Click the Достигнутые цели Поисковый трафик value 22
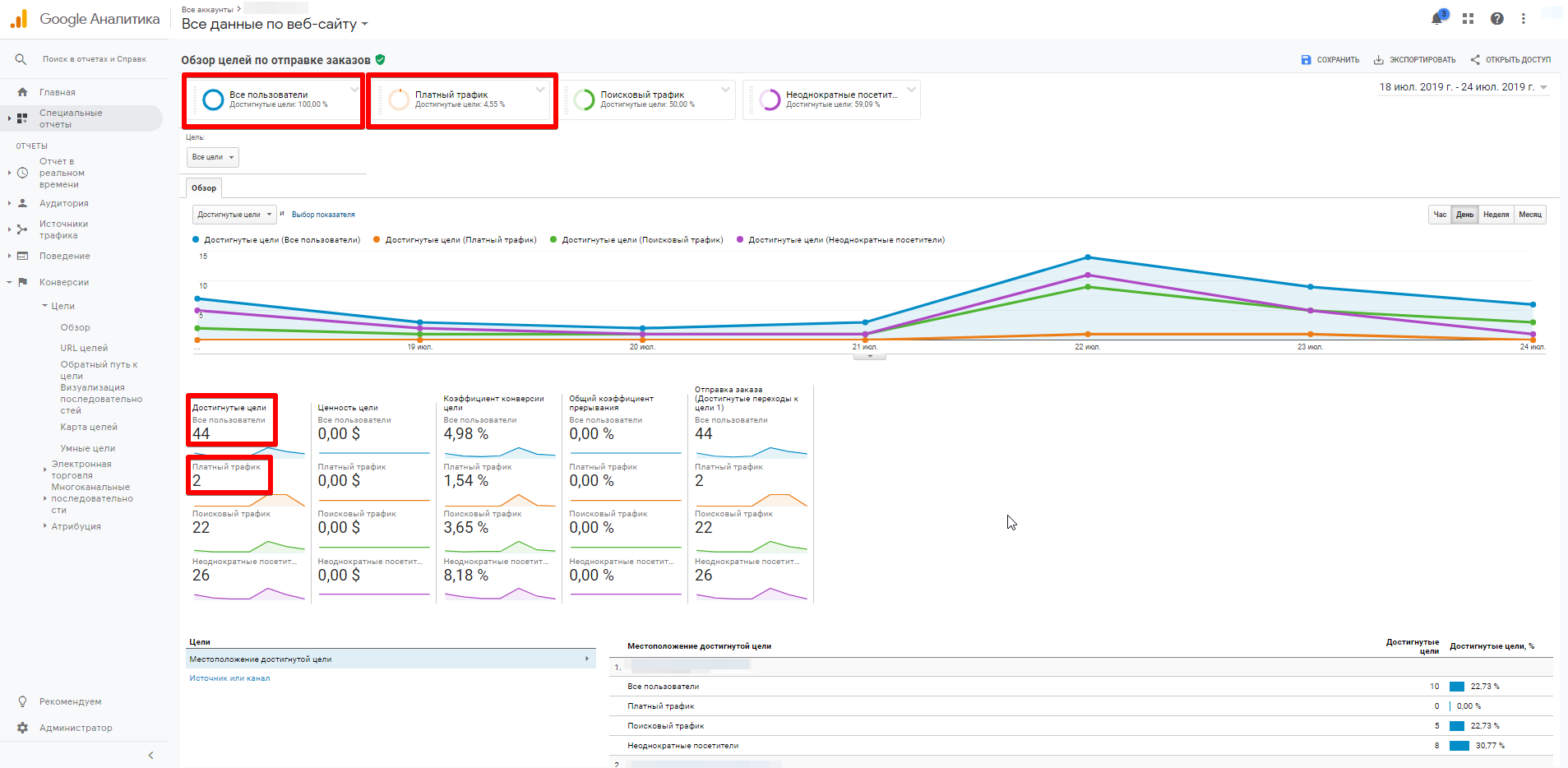 [201, 528]
